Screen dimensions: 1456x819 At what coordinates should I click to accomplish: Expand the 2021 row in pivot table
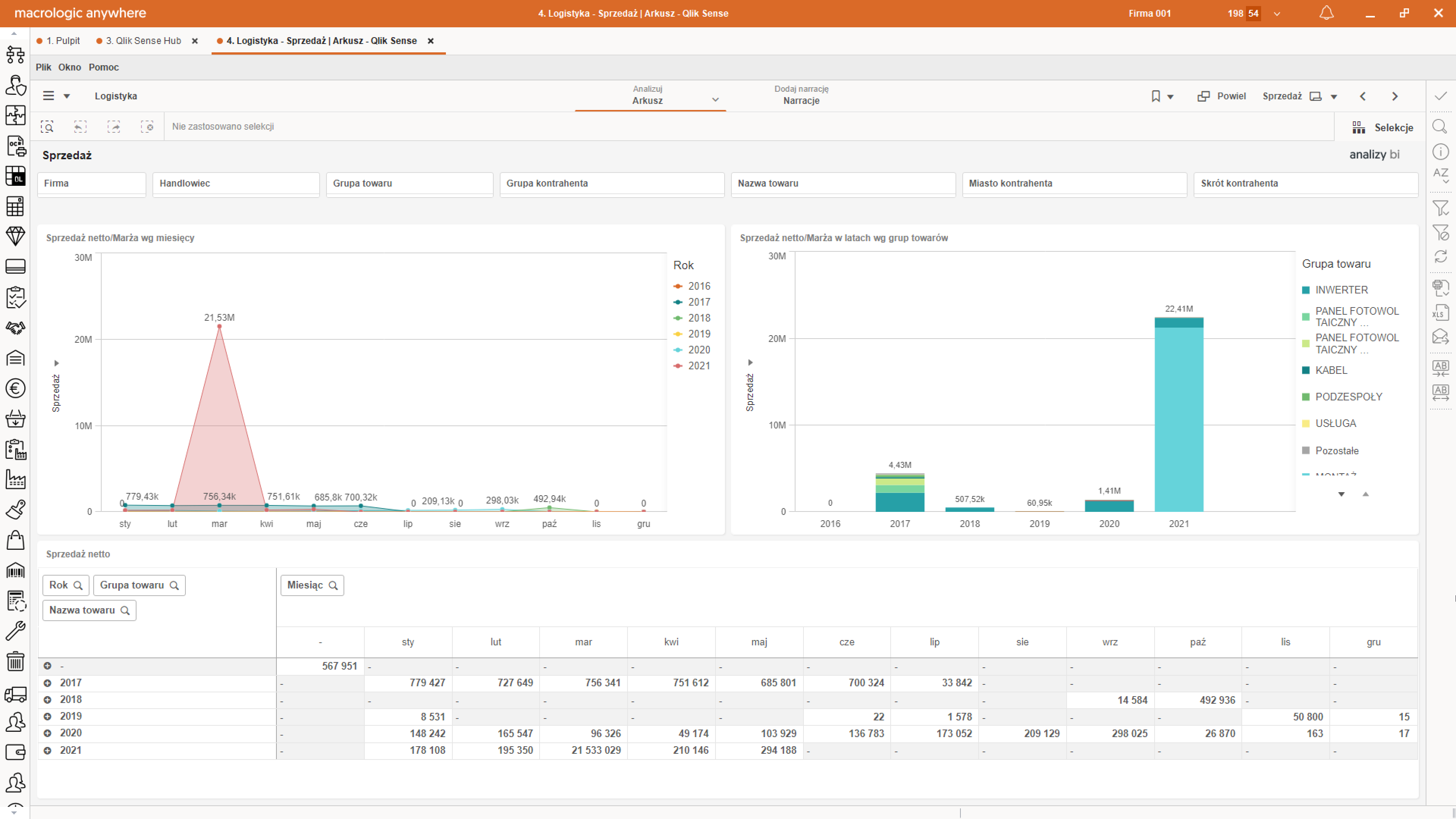click(47, 750)
